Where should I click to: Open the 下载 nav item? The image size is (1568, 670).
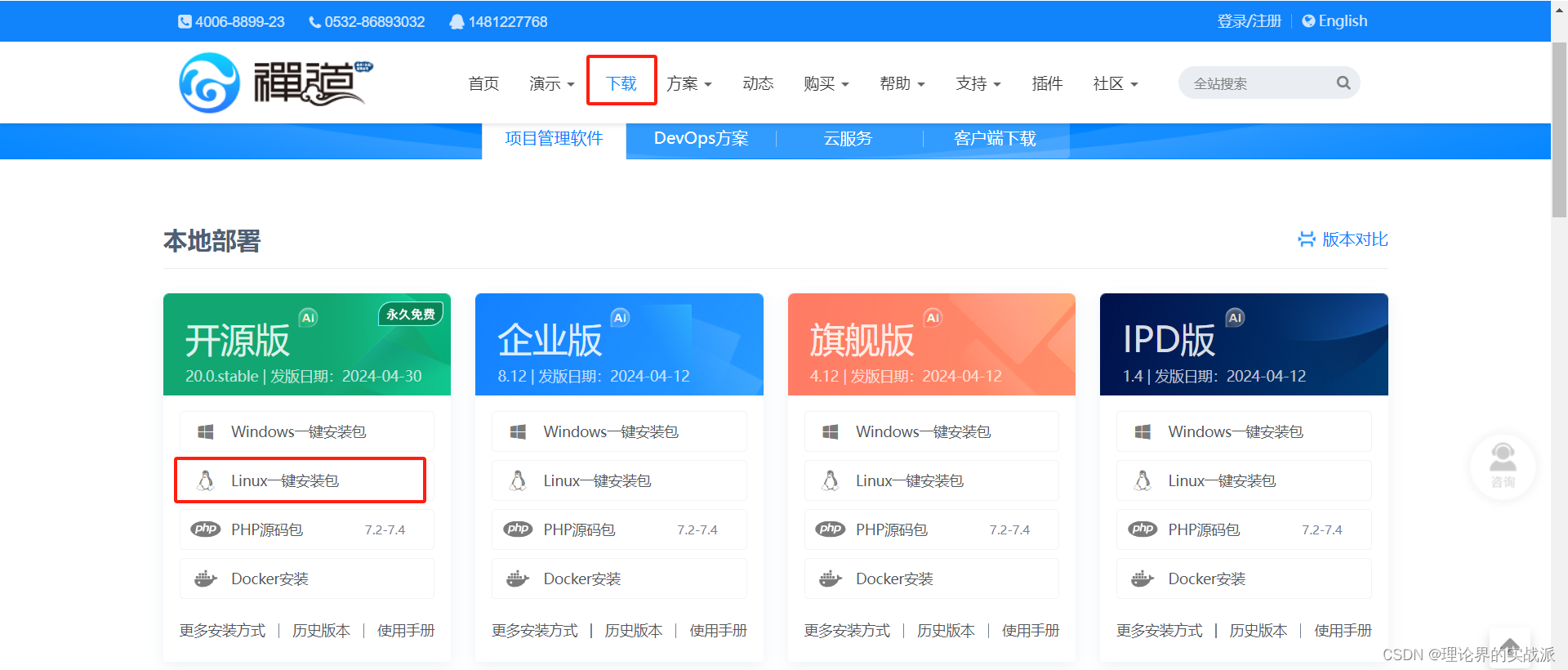coord(621,83)
